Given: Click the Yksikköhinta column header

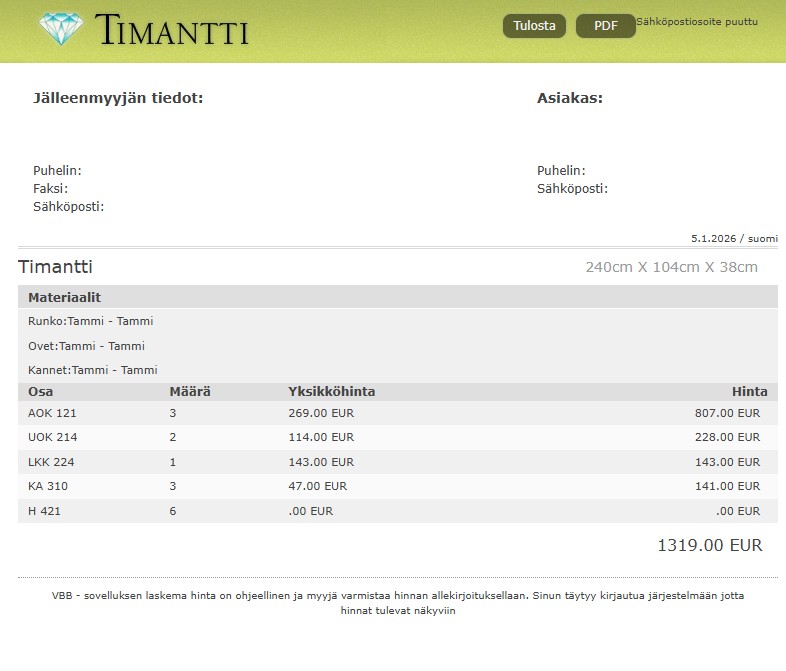Looking at the screenshot, I should (331, 392).
